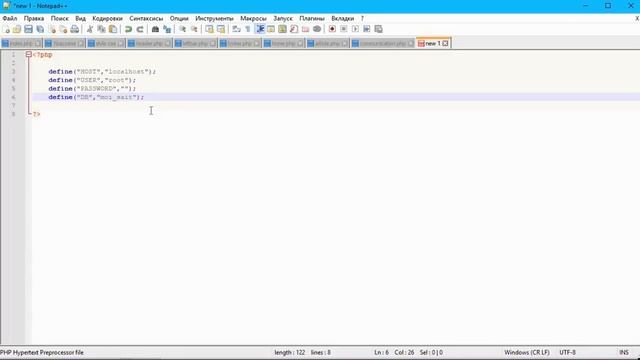The height and width of the screenshot is (360, 640).
Task: Undo last action with green arrow
Action: (x=128, y=29)
